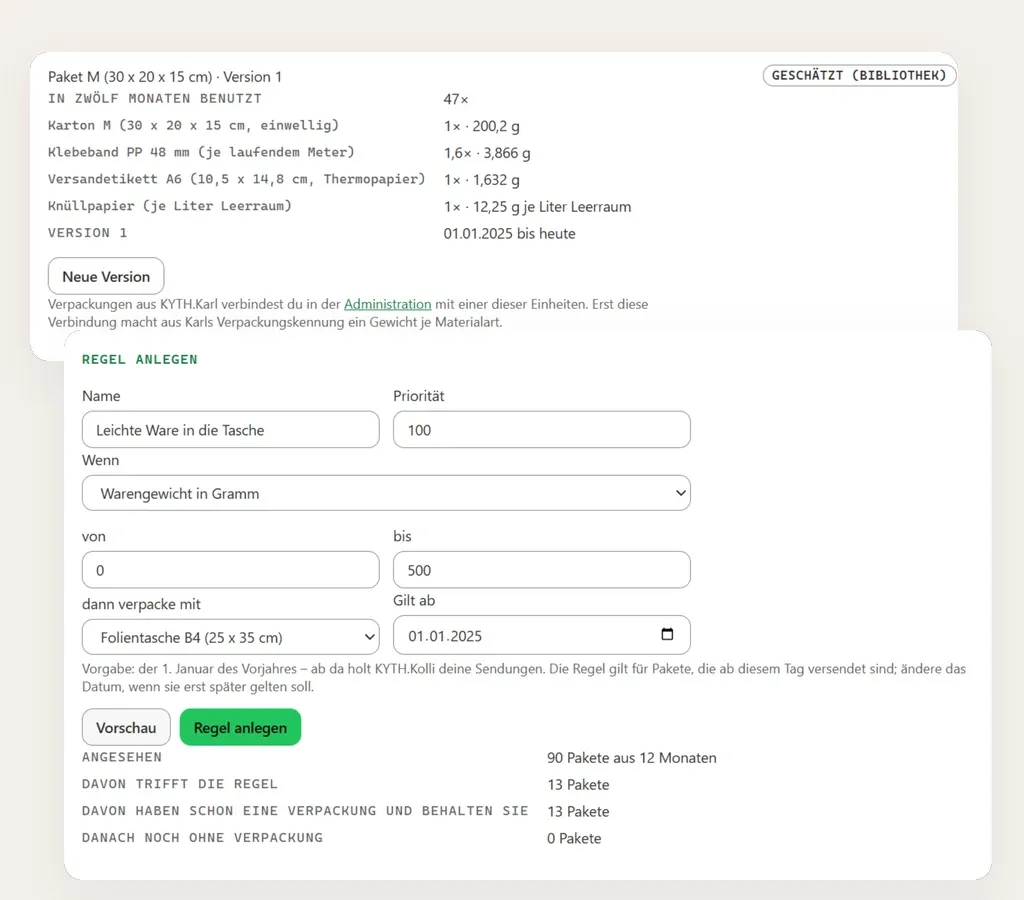Screen dimensions: 1024x900
Task: Click the green Regel anlegen button
Action: [x=240, y=727]
